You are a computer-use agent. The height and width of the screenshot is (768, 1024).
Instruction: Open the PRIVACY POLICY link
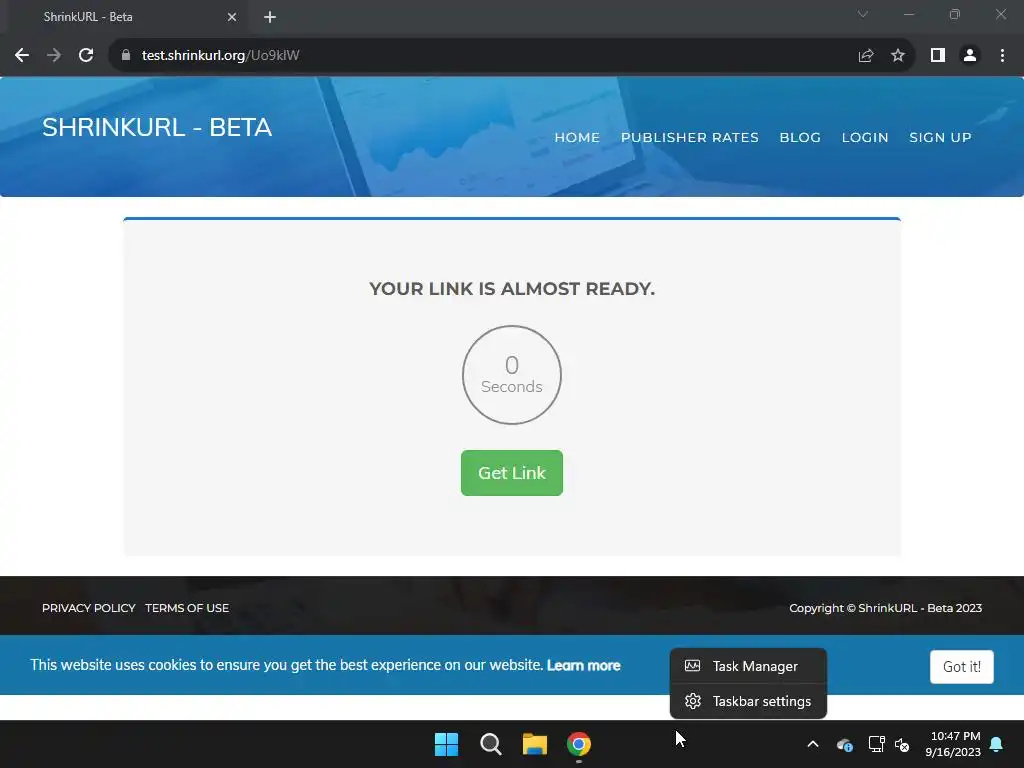click(89, 608)
